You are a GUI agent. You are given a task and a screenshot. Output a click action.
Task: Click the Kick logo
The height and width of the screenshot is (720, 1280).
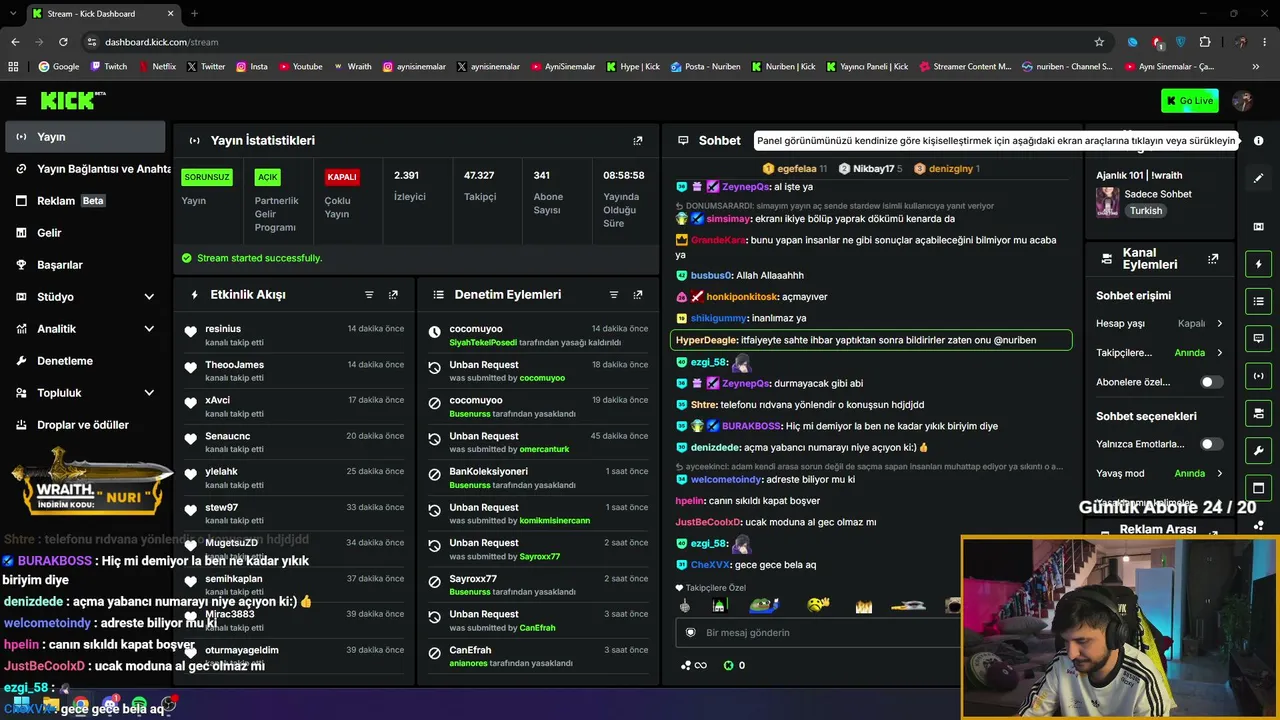click(x=73, y=100)
